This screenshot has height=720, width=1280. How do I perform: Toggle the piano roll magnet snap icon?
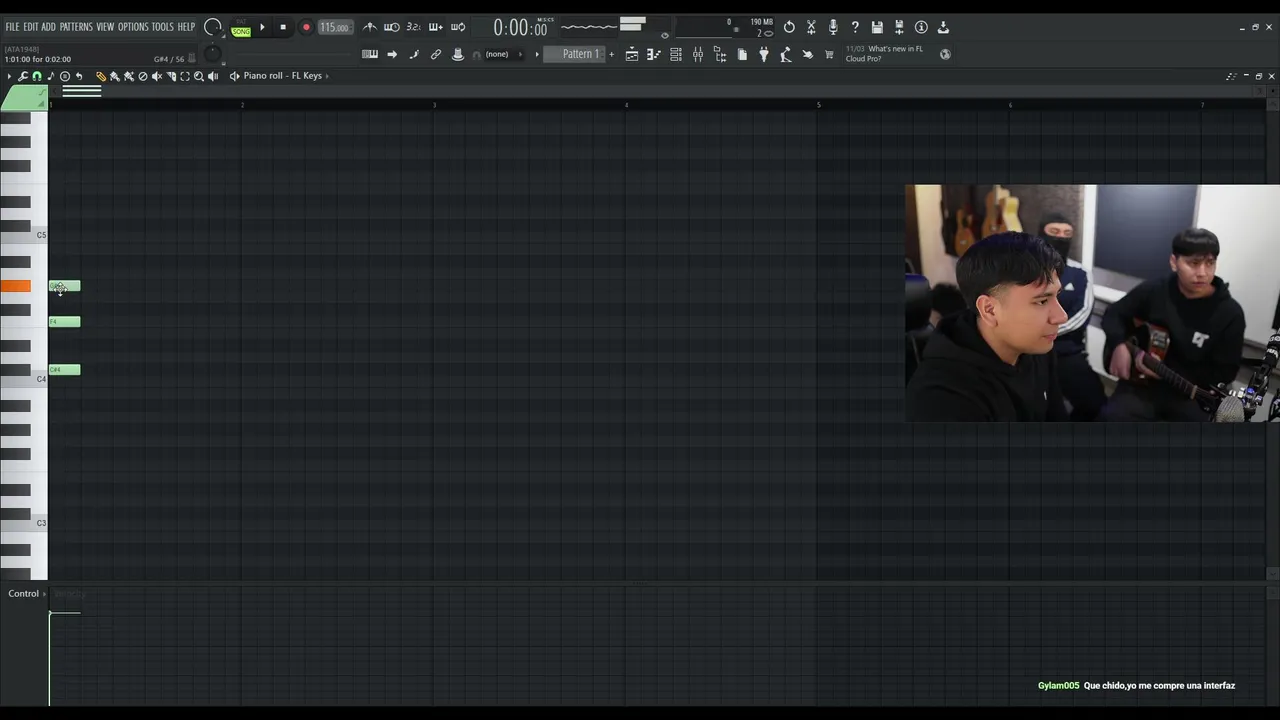[37, 76]
